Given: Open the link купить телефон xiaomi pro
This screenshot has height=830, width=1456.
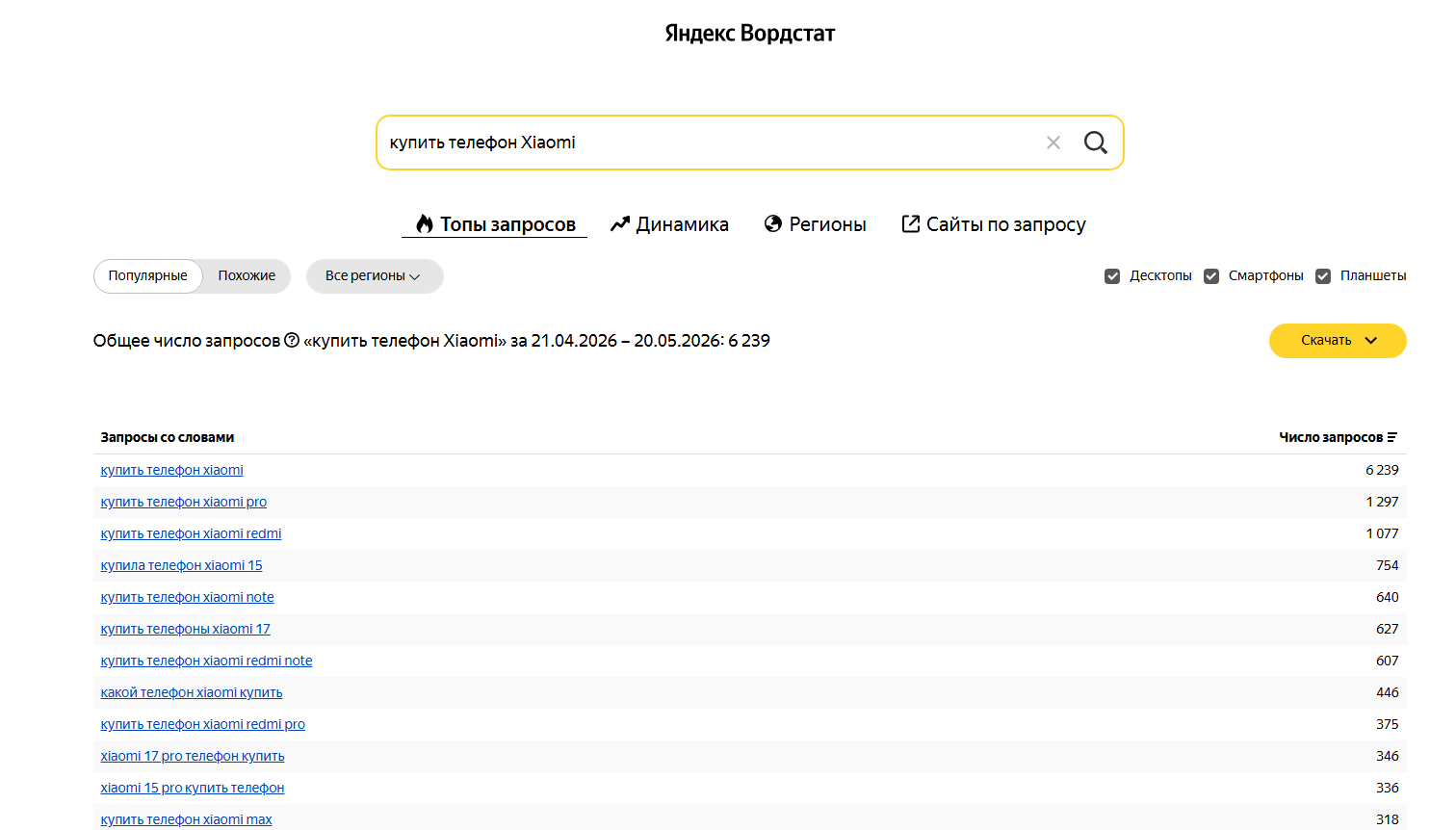Looking at the screenshot, I should pyautogui.click(x=184, y=502).
